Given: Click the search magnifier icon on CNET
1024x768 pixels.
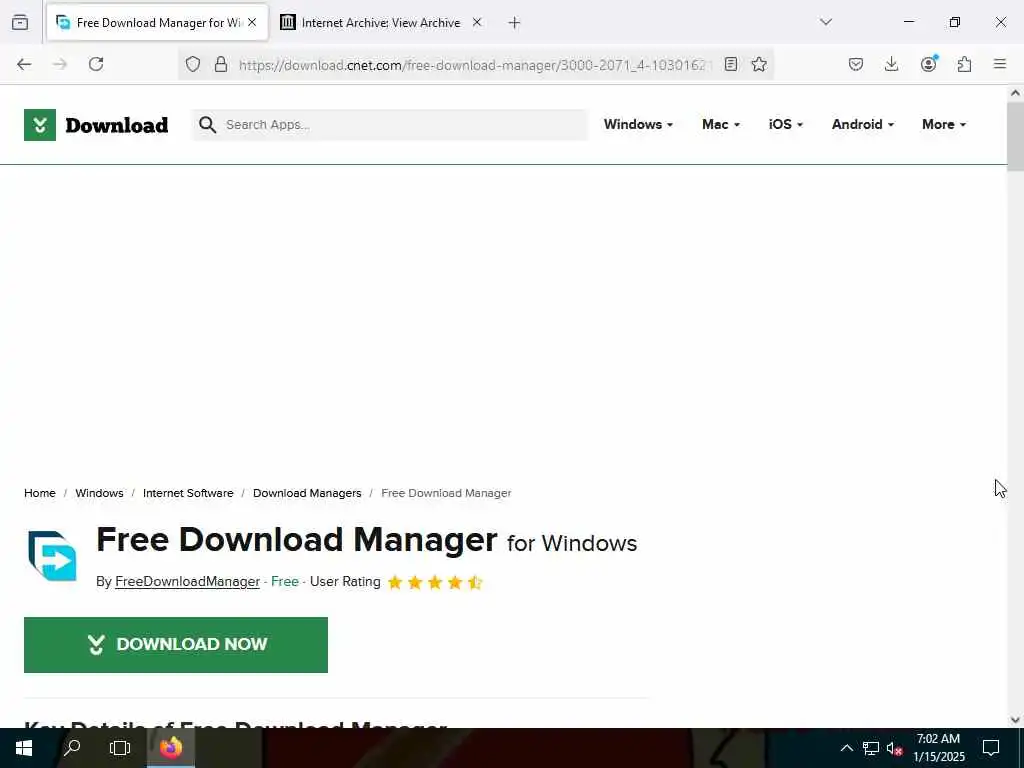Looking at the screenshot, I should (208, 125).
